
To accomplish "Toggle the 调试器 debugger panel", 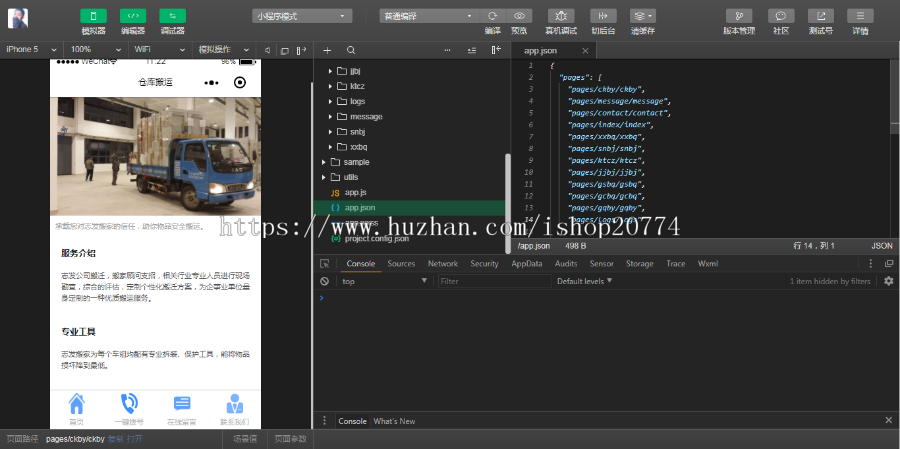I will (x=172, y=16).
